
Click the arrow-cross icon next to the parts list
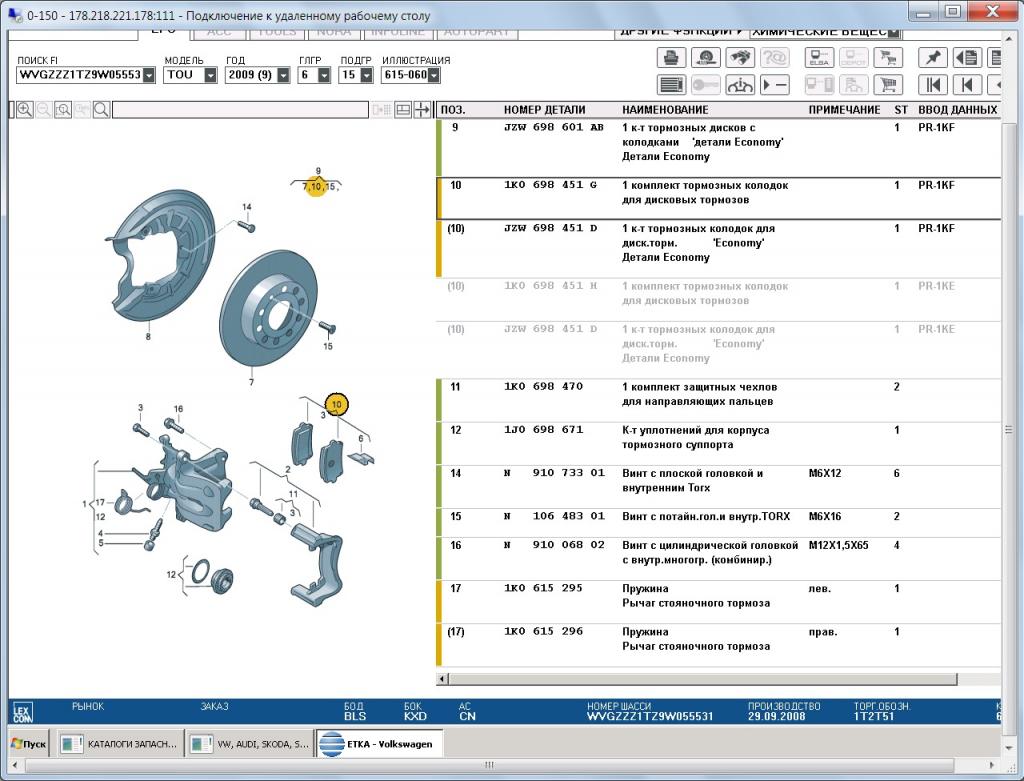[423, 110]
